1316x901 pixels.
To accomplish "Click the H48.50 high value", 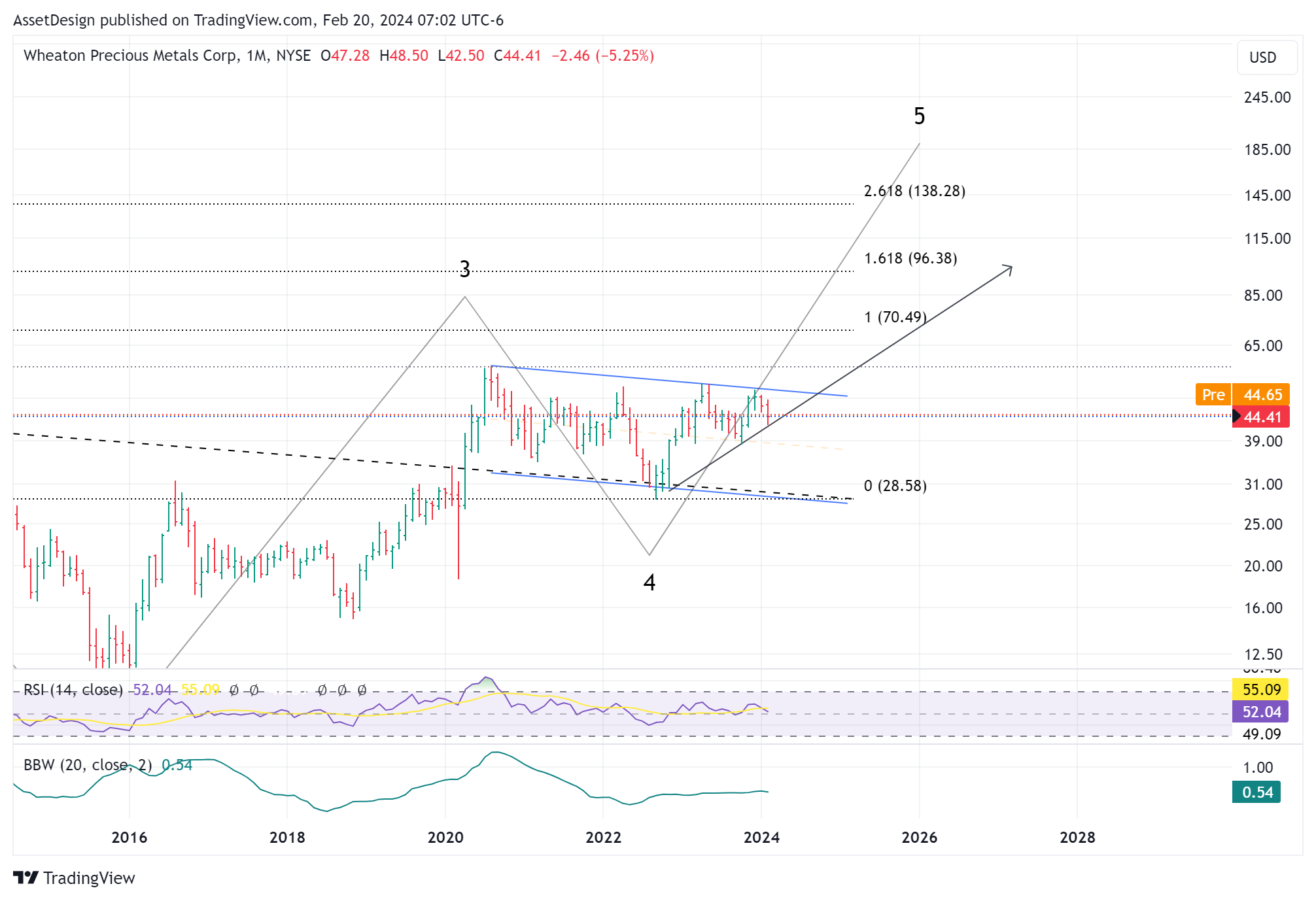I will pyautogui.click(x=404, y=56).
